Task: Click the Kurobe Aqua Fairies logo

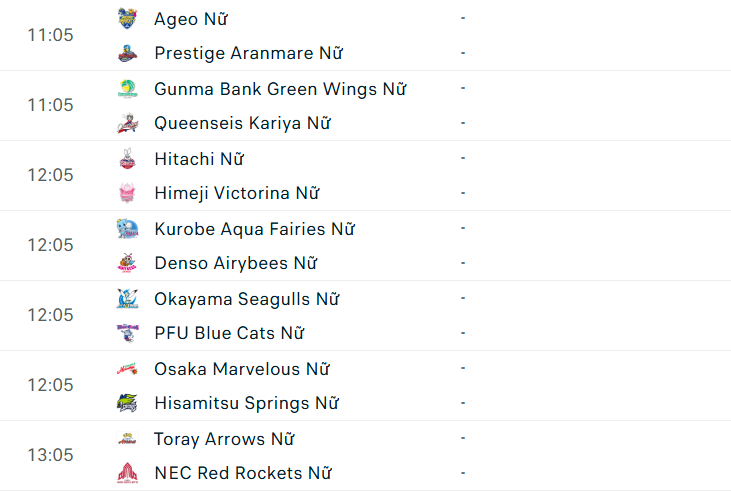Action: 127,228
